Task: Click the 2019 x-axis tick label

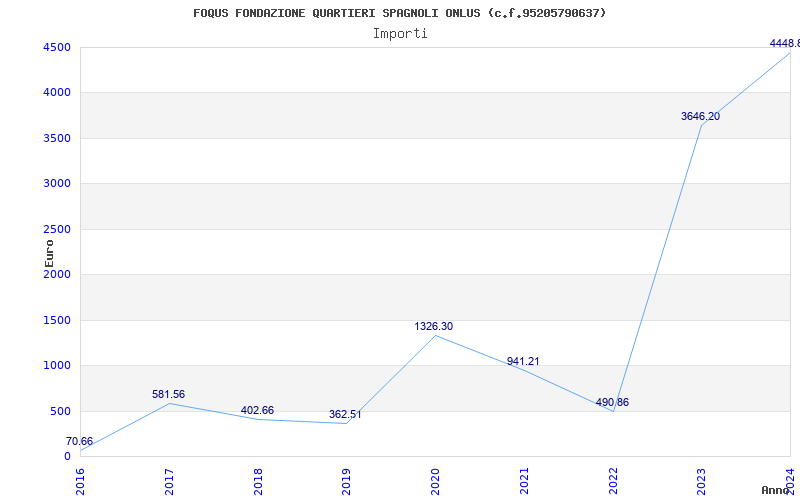Action: click(347, 481)
